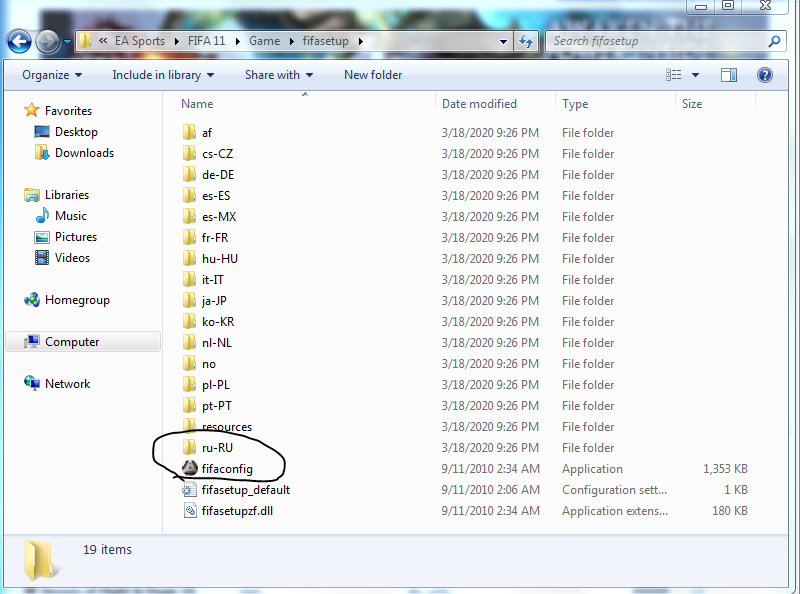This screenshot has width=800, height=594.
Task: Open the view options dropdown arrow
Action: click(x=695, y=75)
